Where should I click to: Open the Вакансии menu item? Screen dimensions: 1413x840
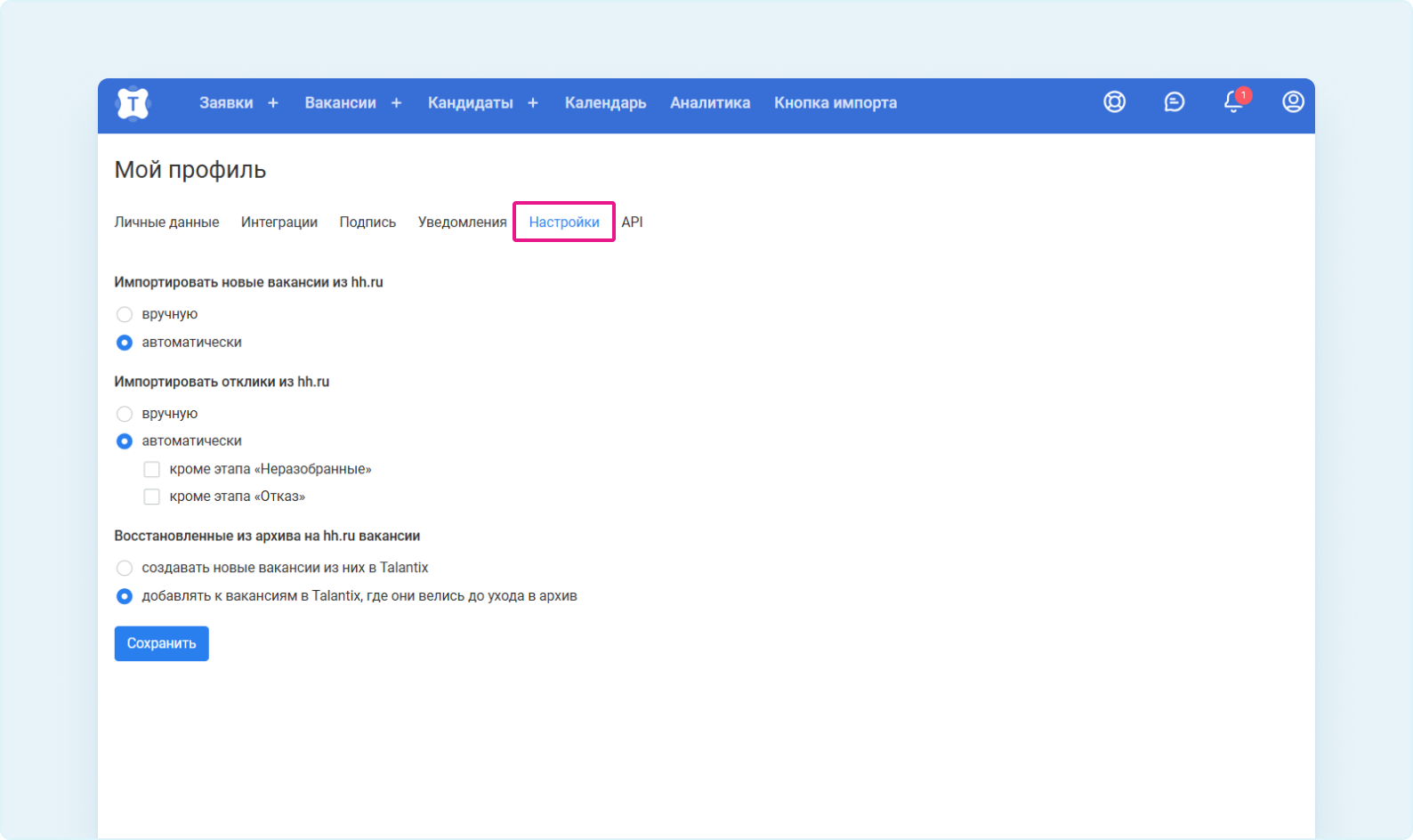(340, 103)
